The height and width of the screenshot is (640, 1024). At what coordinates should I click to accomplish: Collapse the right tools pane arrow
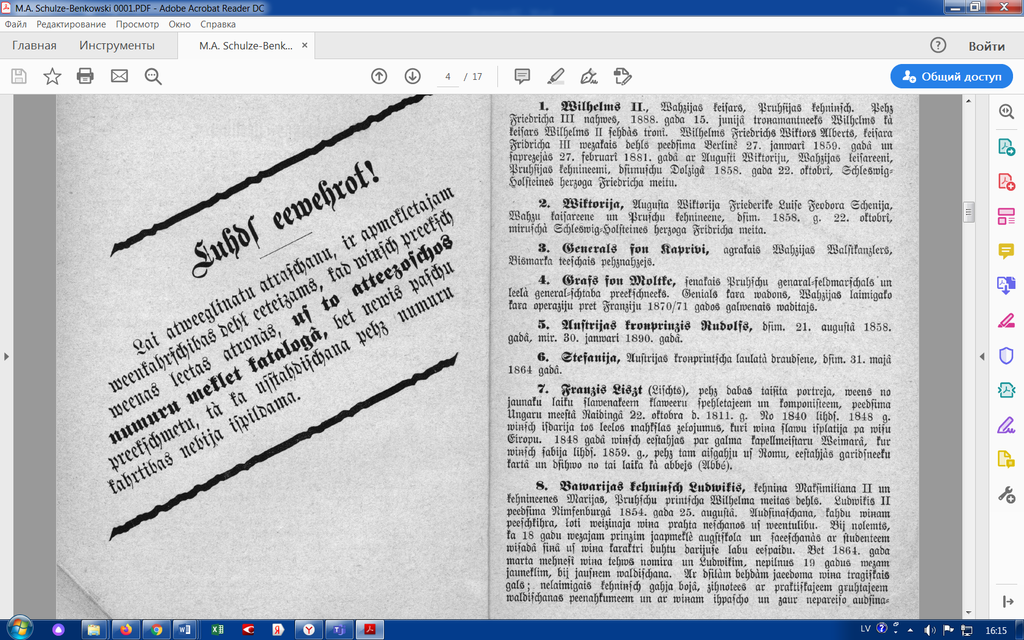point(979,355)
